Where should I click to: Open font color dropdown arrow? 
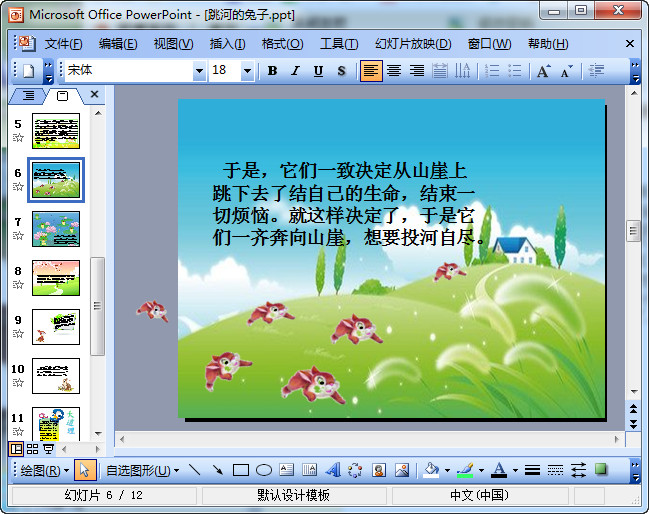[515, 471]
